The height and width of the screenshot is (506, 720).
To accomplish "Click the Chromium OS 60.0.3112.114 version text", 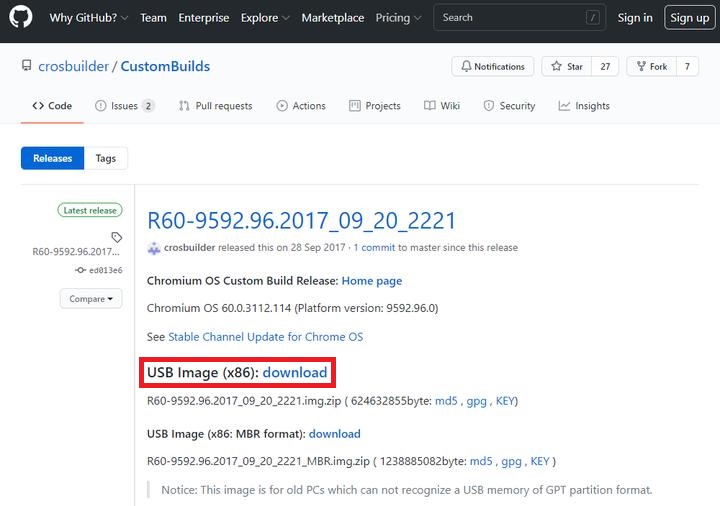I will pos(292,308).
